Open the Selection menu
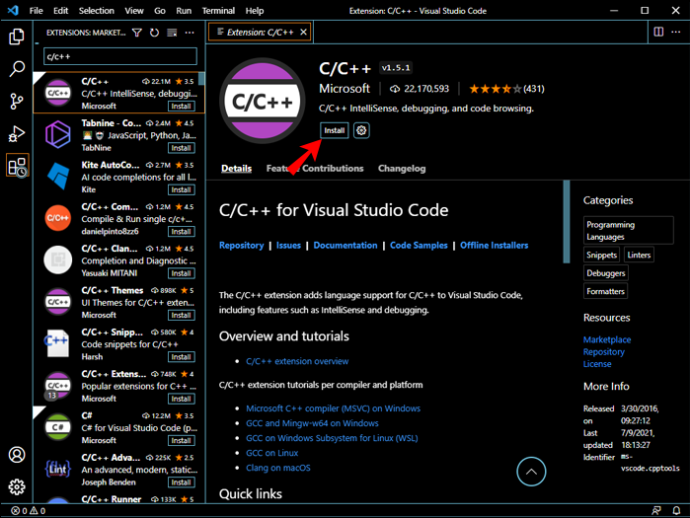The height and width of the screenshot is (518, 690). tap(96, 11)
